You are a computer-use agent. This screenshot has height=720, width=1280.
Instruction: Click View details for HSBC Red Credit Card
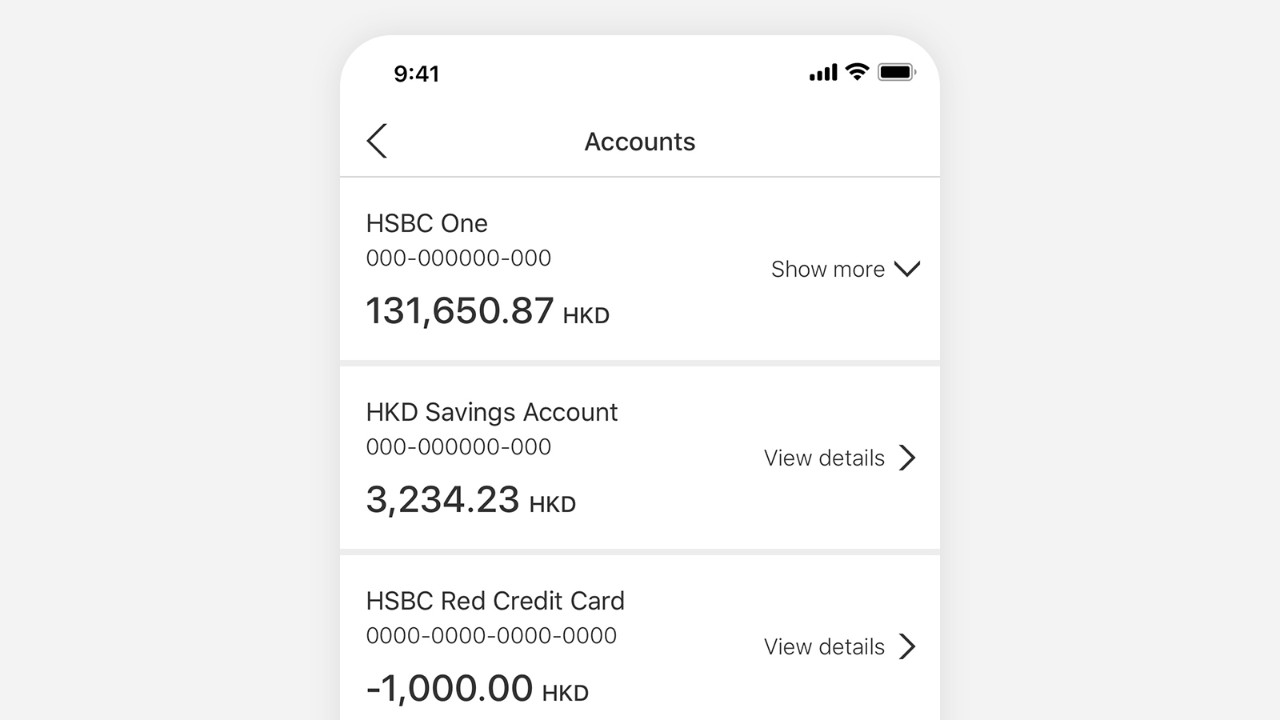(x=824, y=647)
